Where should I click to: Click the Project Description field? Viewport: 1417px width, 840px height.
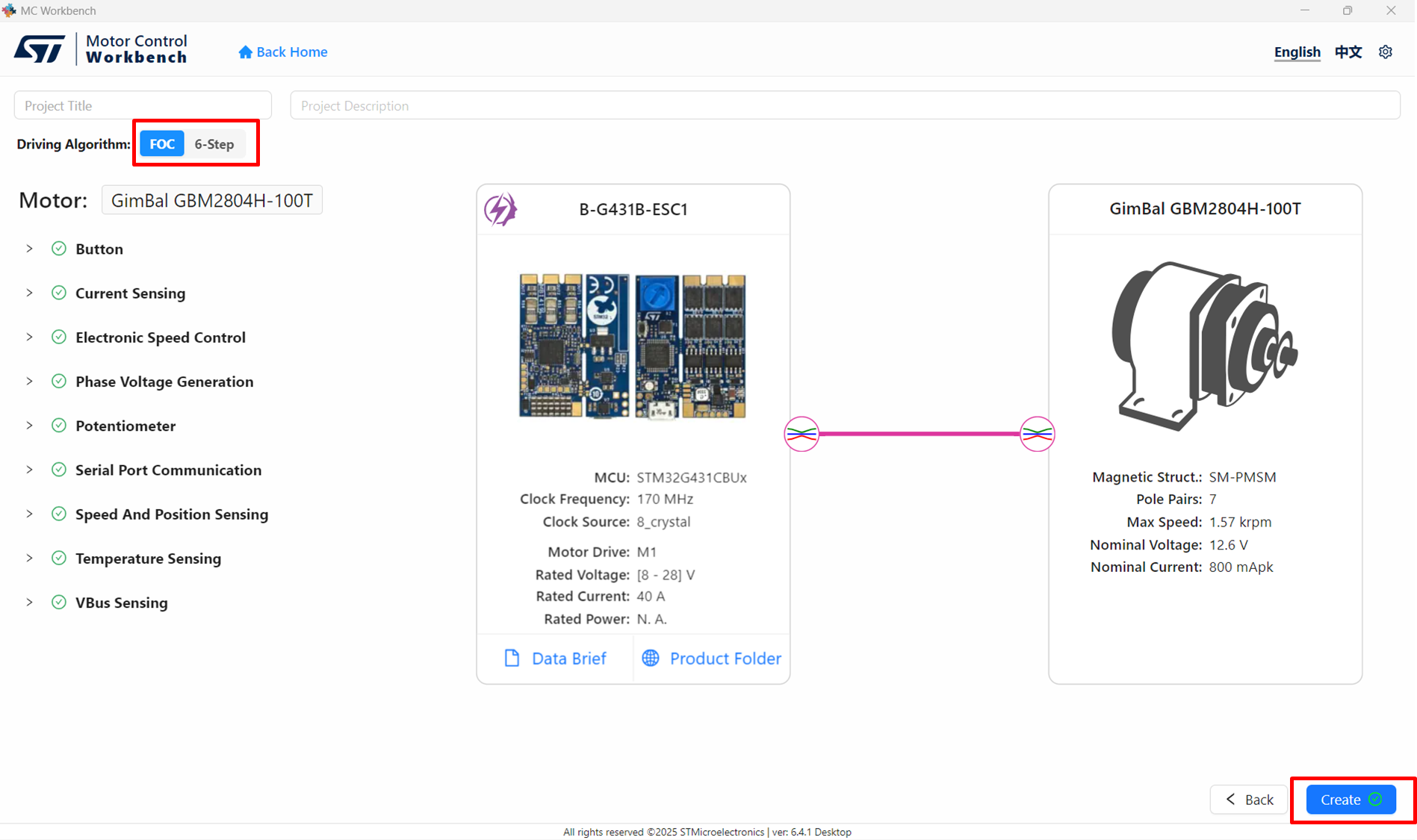click(845, 105)
